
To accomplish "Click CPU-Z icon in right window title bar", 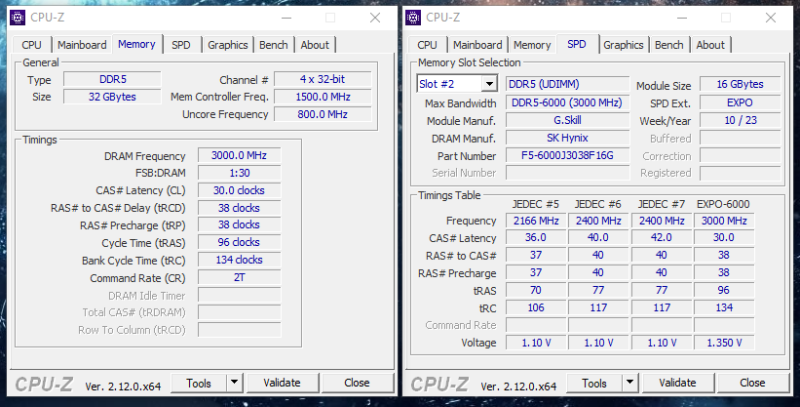I will pyautogui.click(x=414, y=17).
